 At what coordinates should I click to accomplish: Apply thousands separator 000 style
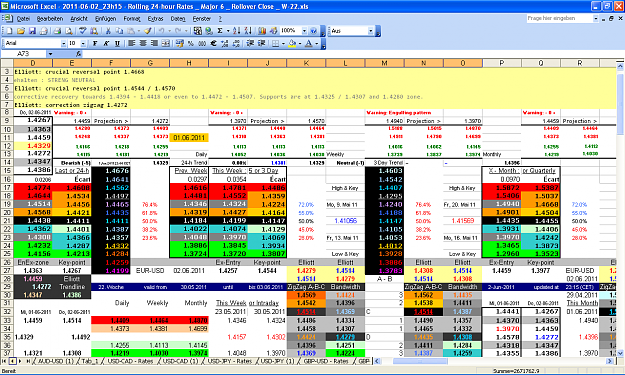coord(202,43)
